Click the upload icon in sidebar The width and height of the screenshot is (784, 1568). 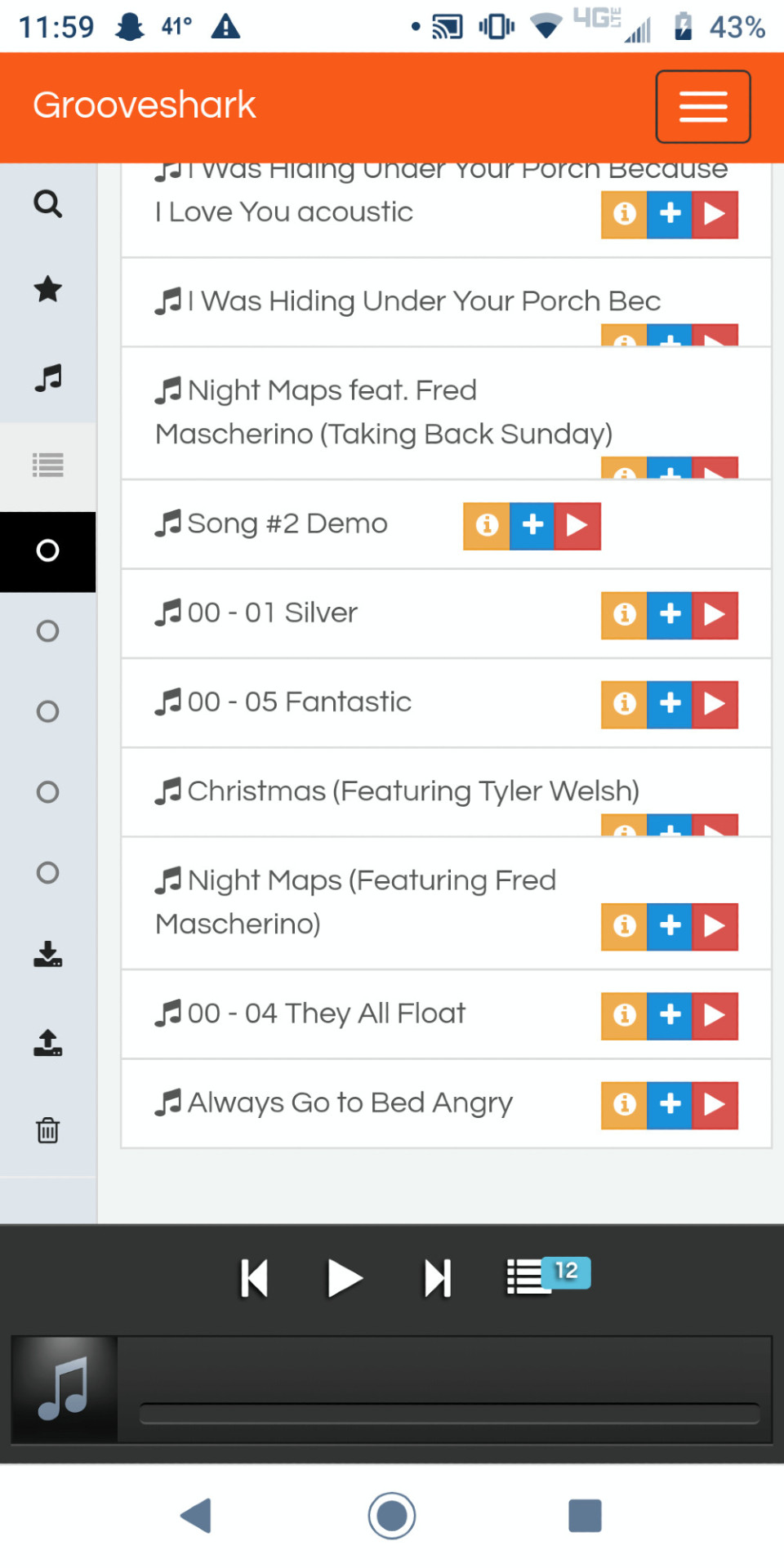(x=48, y=1042)
